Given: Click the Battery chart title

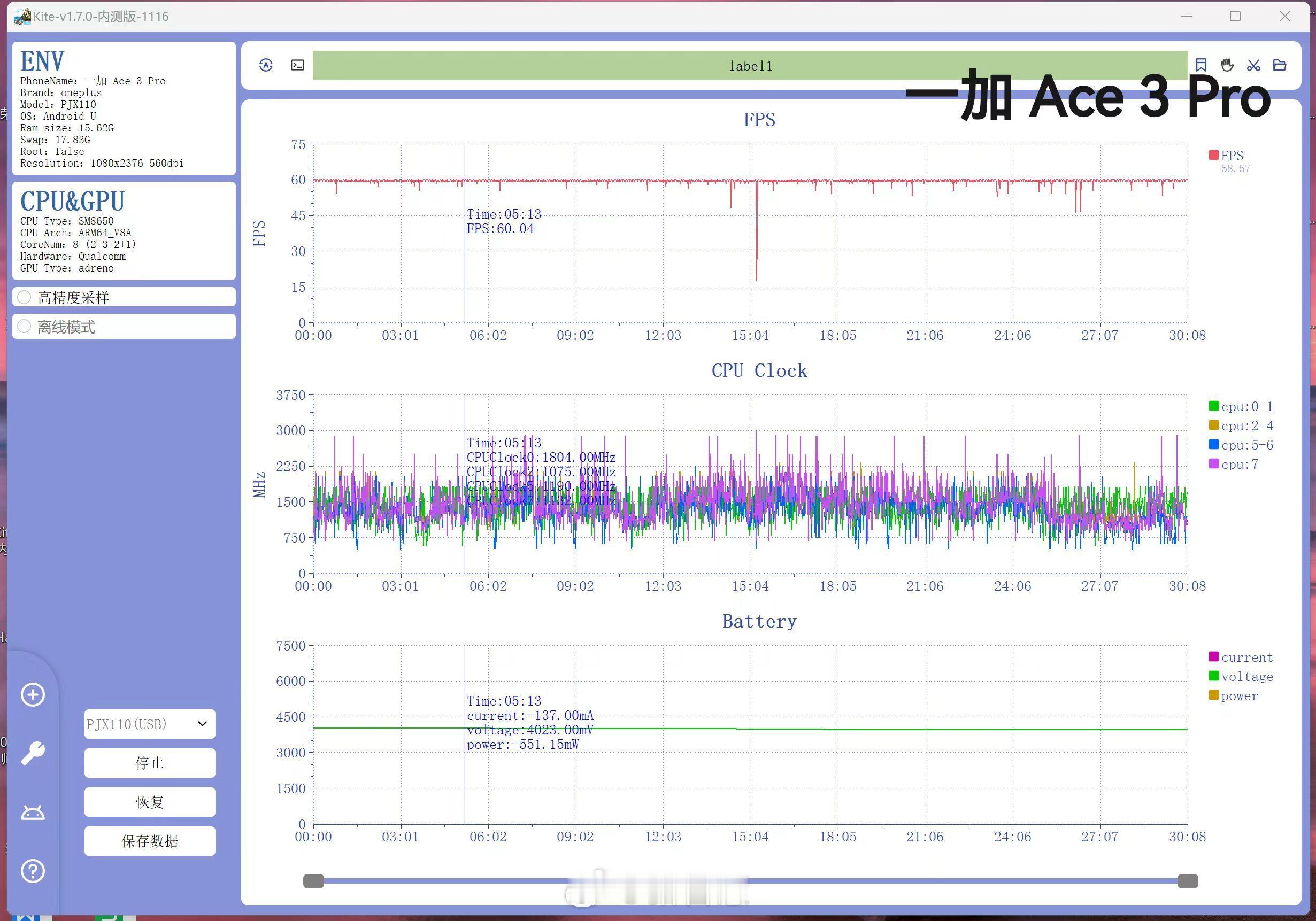Looking at the screenshot, I should (x=759, y=621).
